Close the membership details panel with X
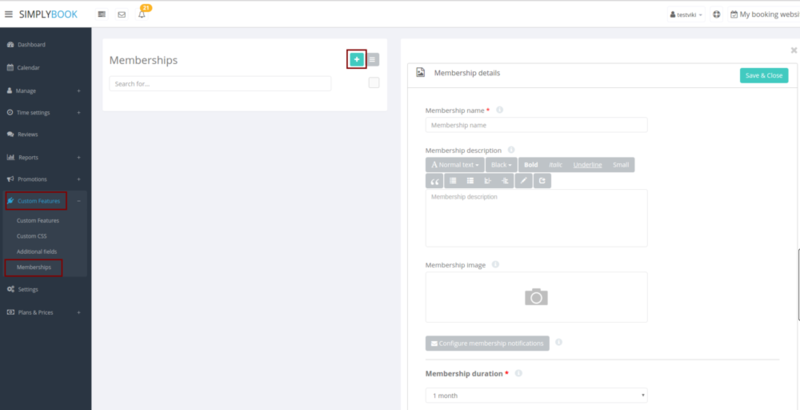 click(793, 50)
